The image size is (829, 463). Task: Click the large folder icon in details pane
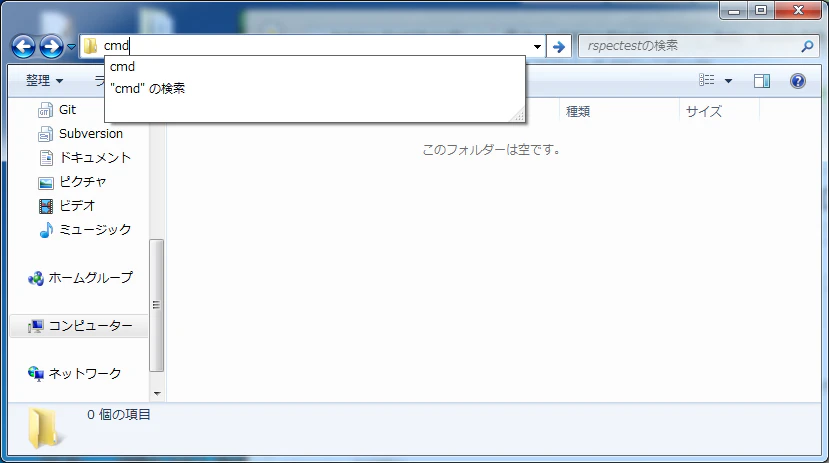(x=46, y=428)
